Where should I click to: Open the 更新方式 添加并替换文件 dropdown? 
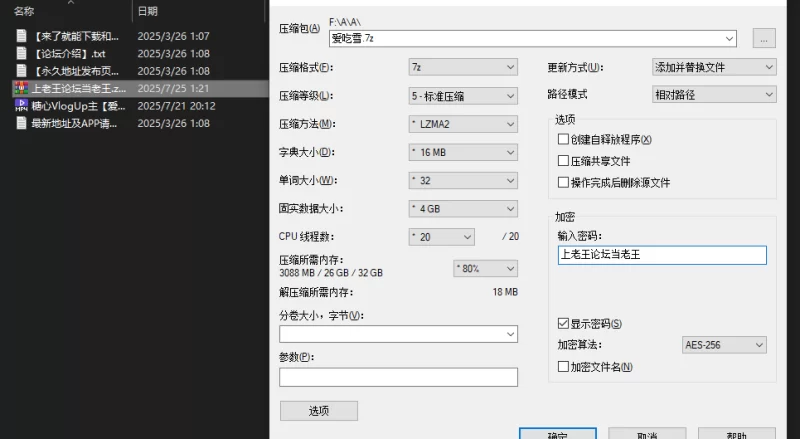point(714,67)
